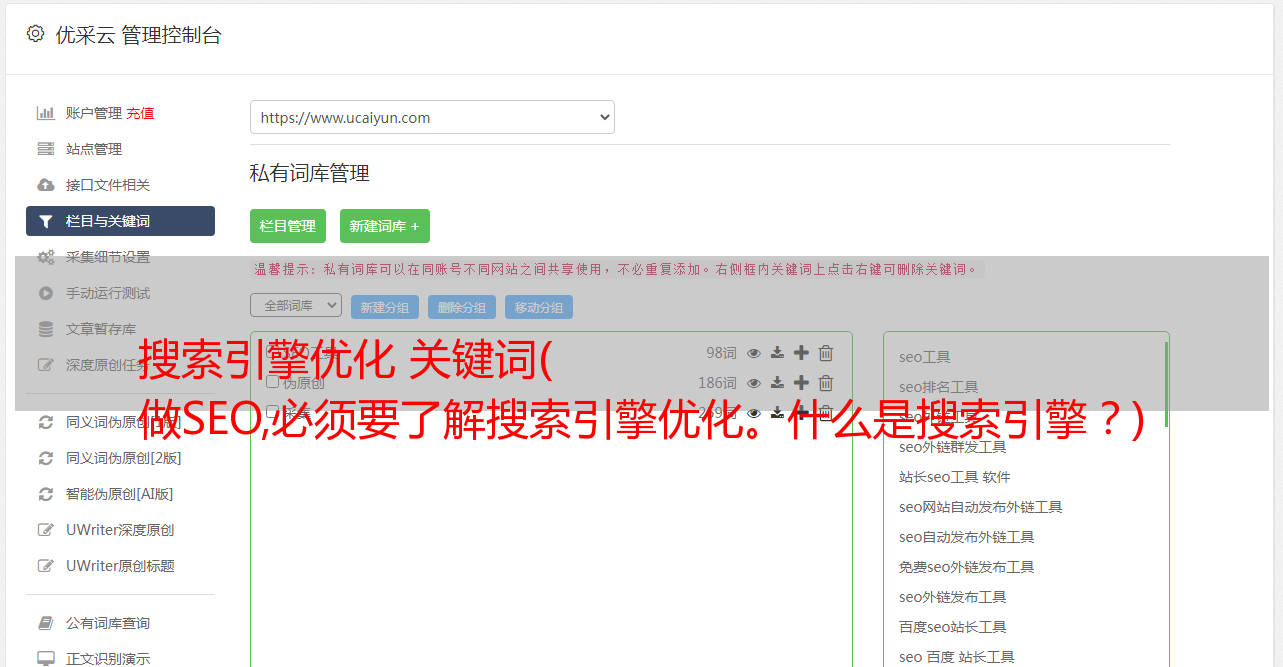Screen dimensions: 1283x667
Task: Go to 站点管理 in the sidebar
Action: 94,149
